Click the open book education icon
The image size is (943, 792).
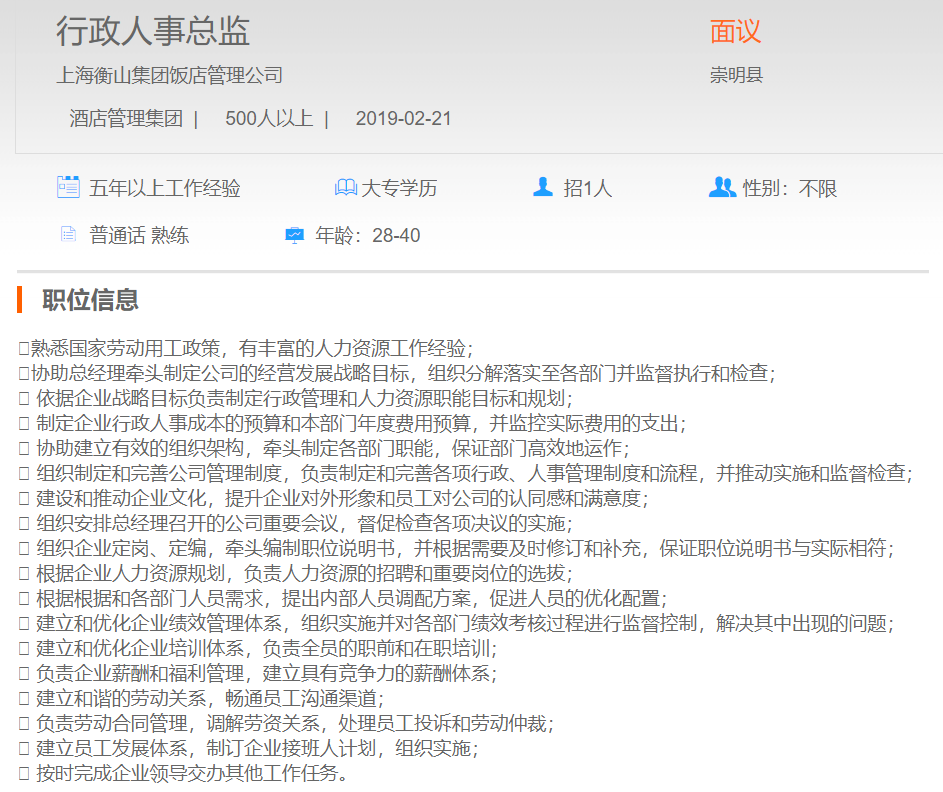345,187
